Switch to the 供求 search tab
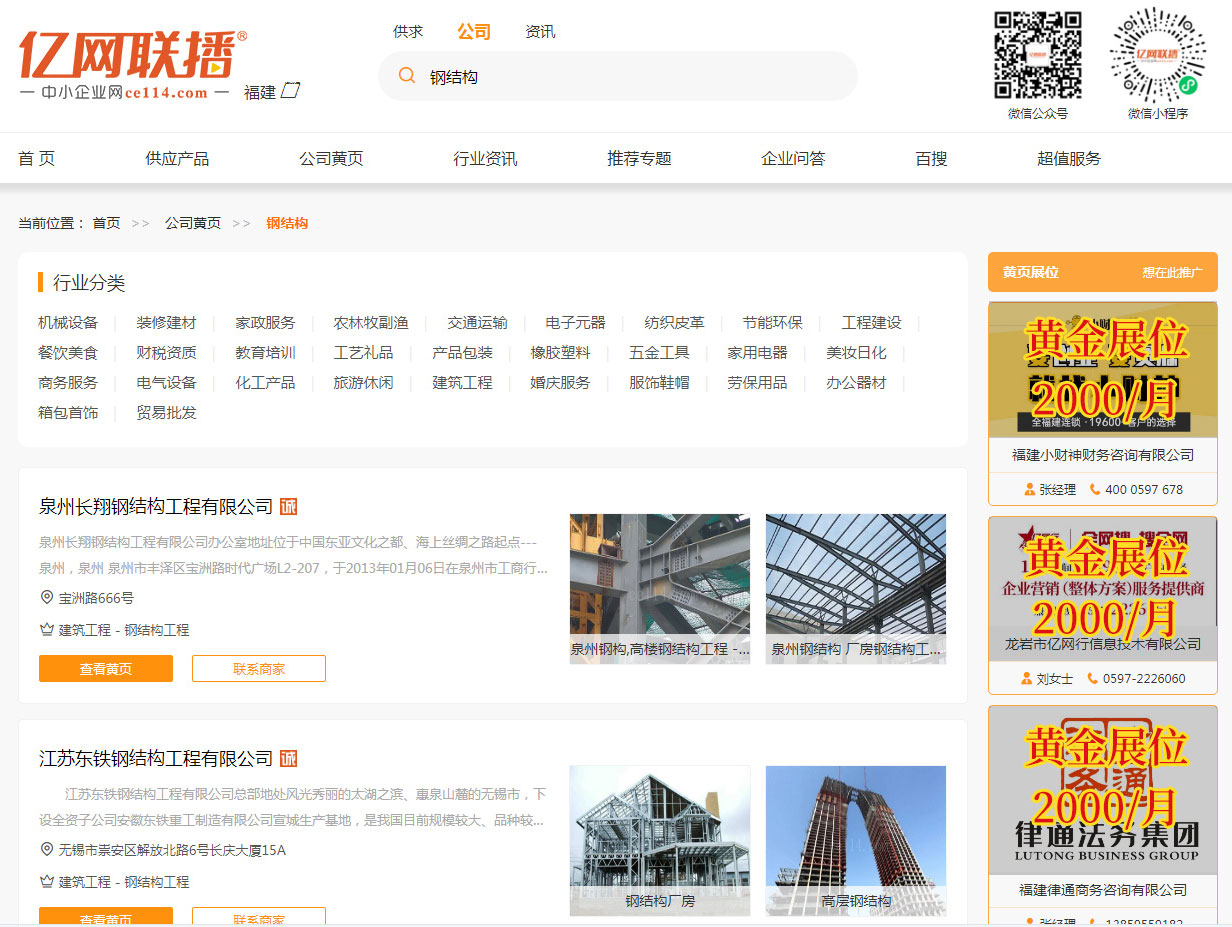The image size is (1232, 927). click(408, 32)
